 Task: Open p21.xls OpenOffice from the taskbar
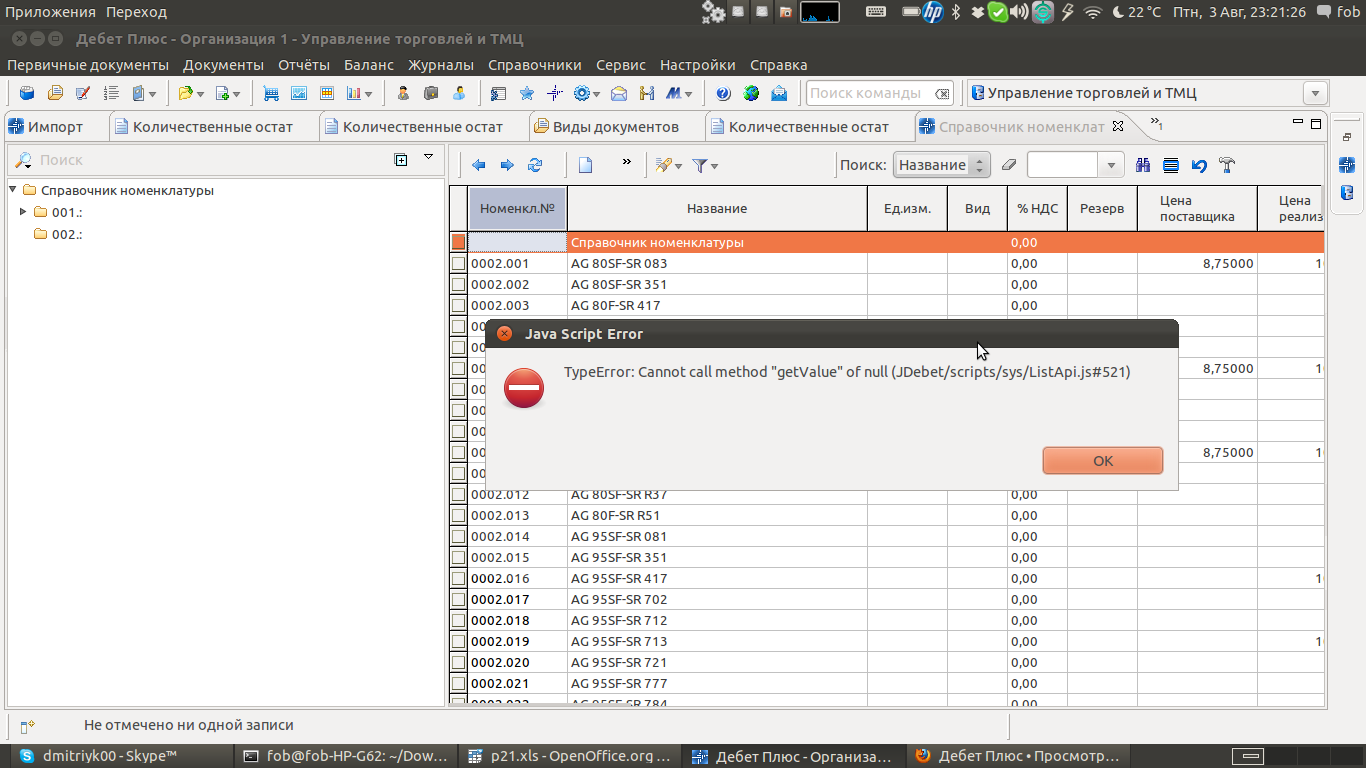coord(570,756)
